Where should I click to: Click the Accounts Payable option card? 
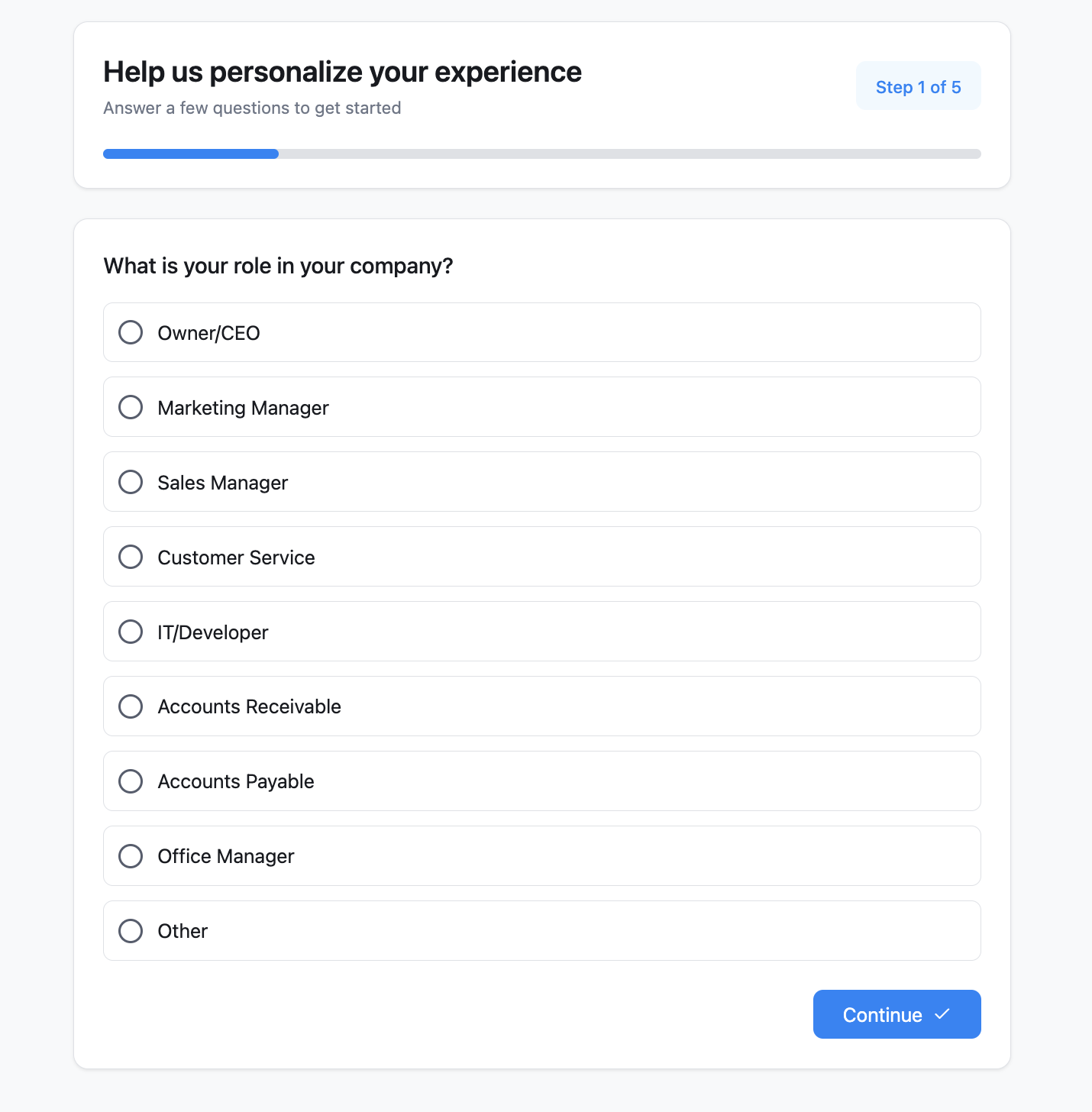click(x=541, y=781)
